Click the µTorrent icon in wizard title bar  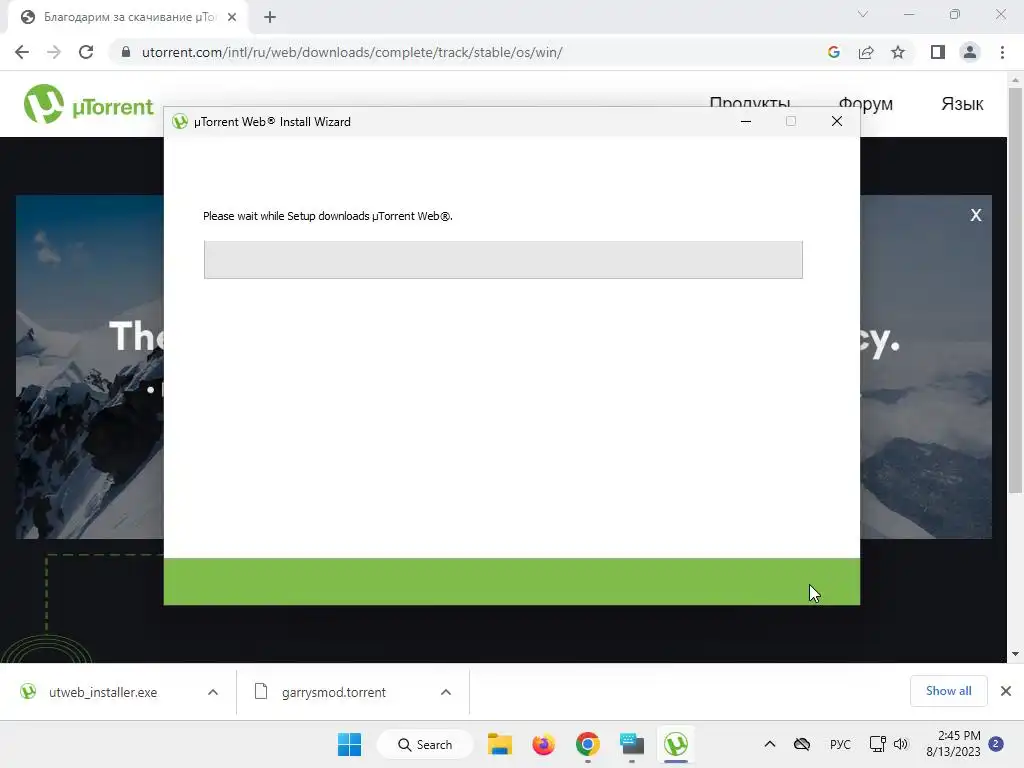coord(180,121)
